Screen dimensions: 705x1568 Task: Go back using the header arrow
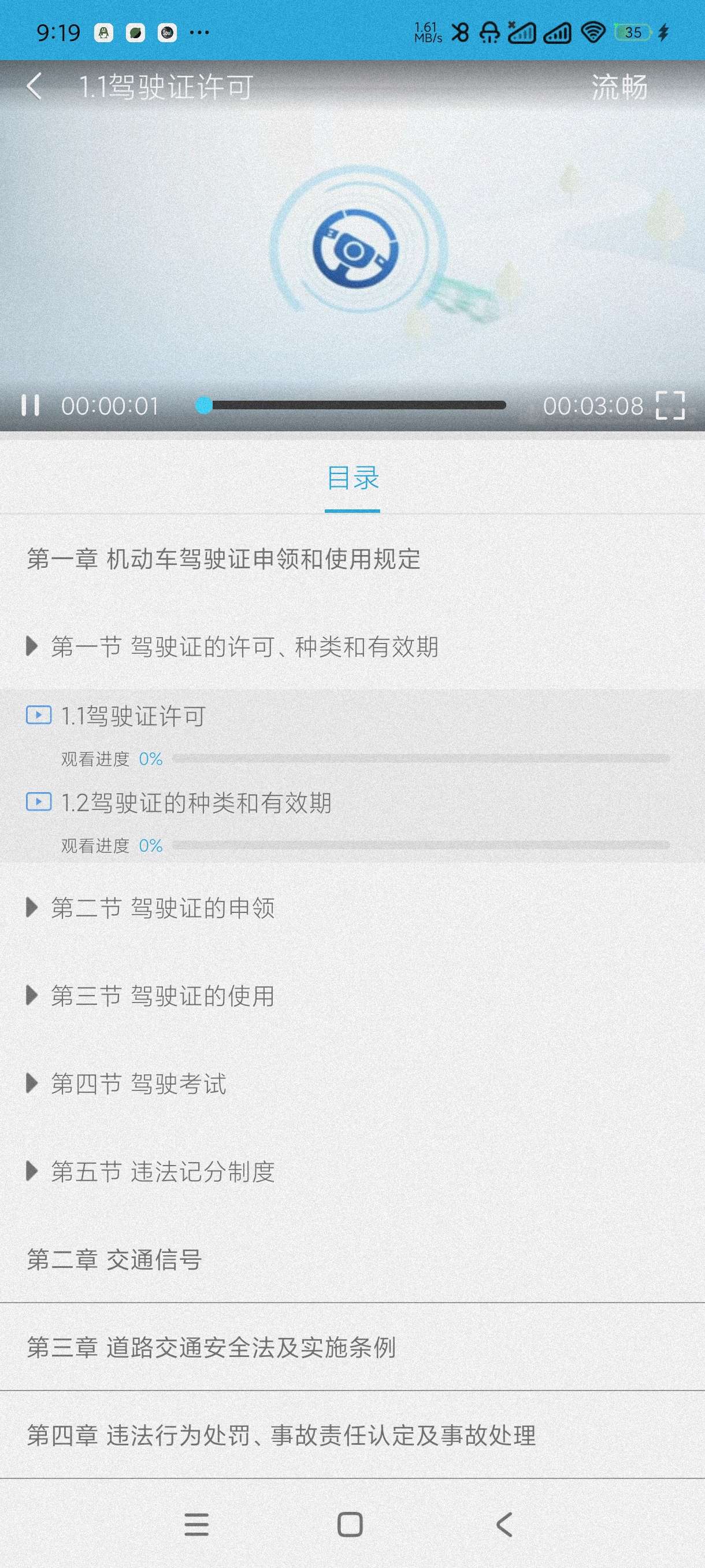click(35, 86)
